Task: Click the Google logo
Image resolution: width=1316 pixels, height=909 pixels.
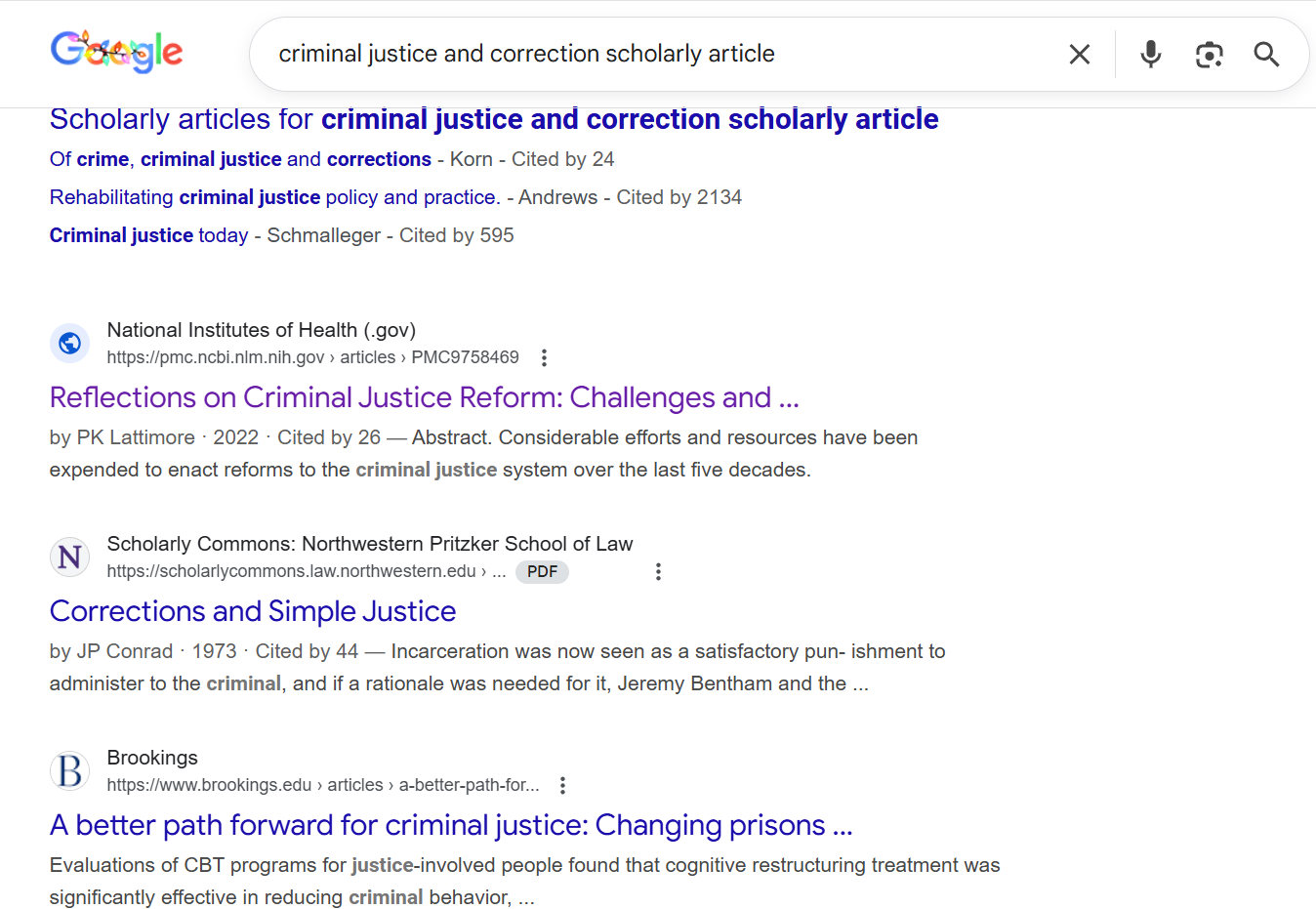Action: [x=116, y=52]
